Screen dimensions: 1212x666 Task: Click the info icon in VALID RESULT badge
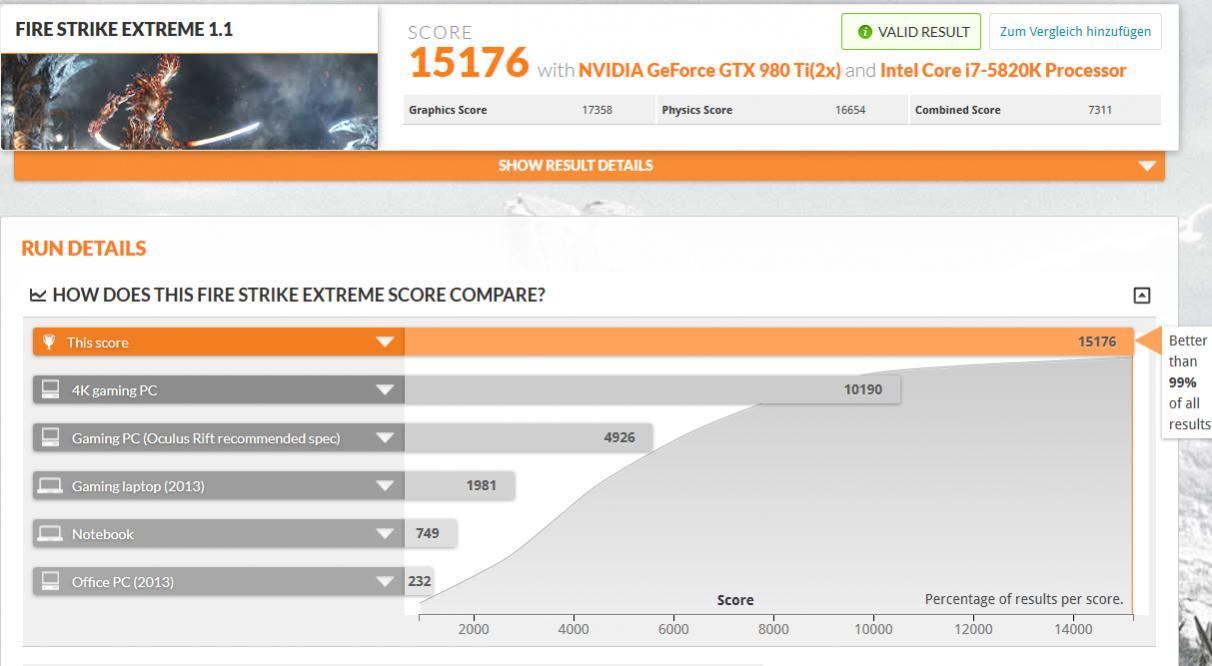(866, 32)
